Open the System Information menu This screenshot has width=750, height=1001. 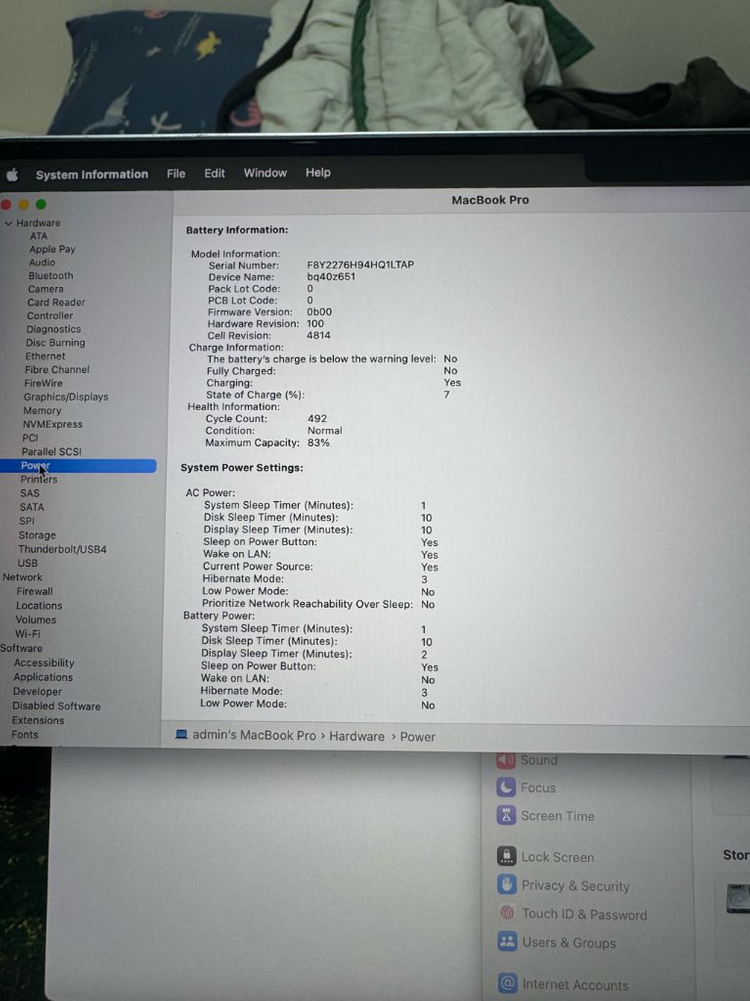[92, 174]
